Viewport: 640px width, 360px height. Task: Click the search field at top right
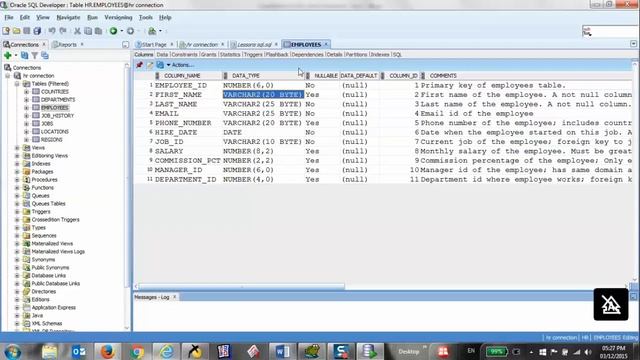click(x=610, y=31)
